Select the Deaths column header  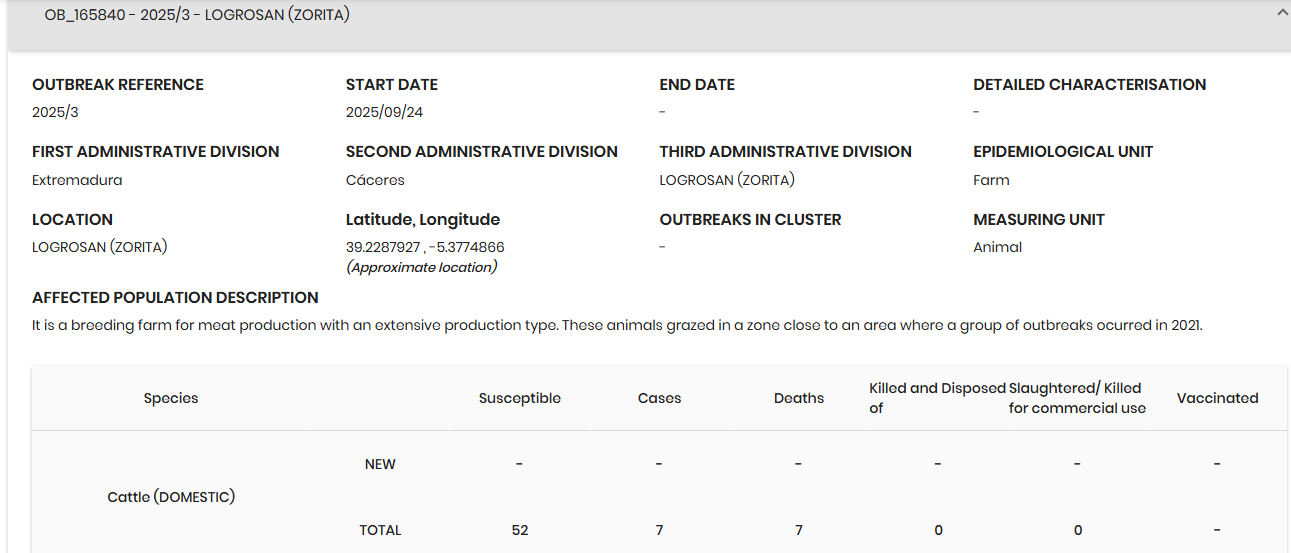tap(798, 398)
